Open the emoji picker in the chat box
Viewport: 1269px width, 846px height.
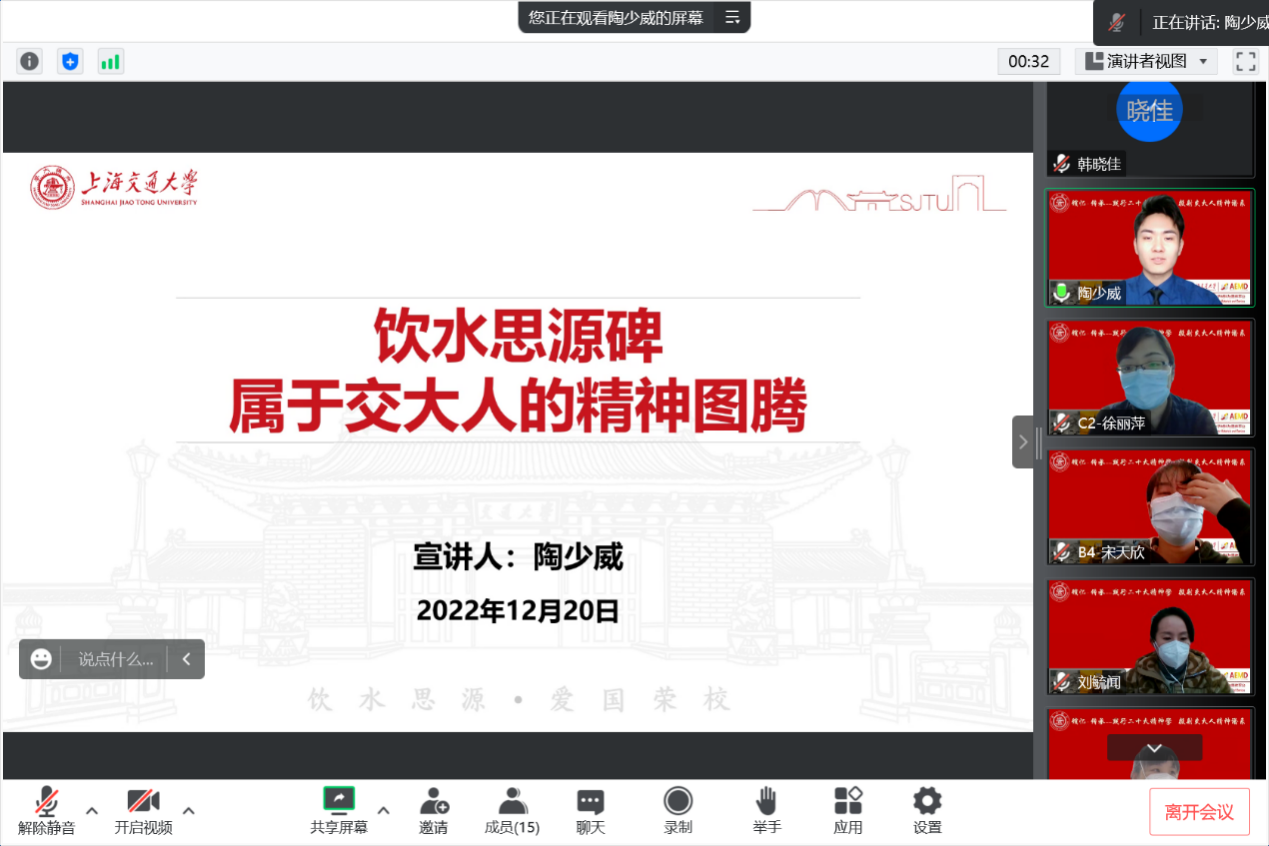point(40,659)
